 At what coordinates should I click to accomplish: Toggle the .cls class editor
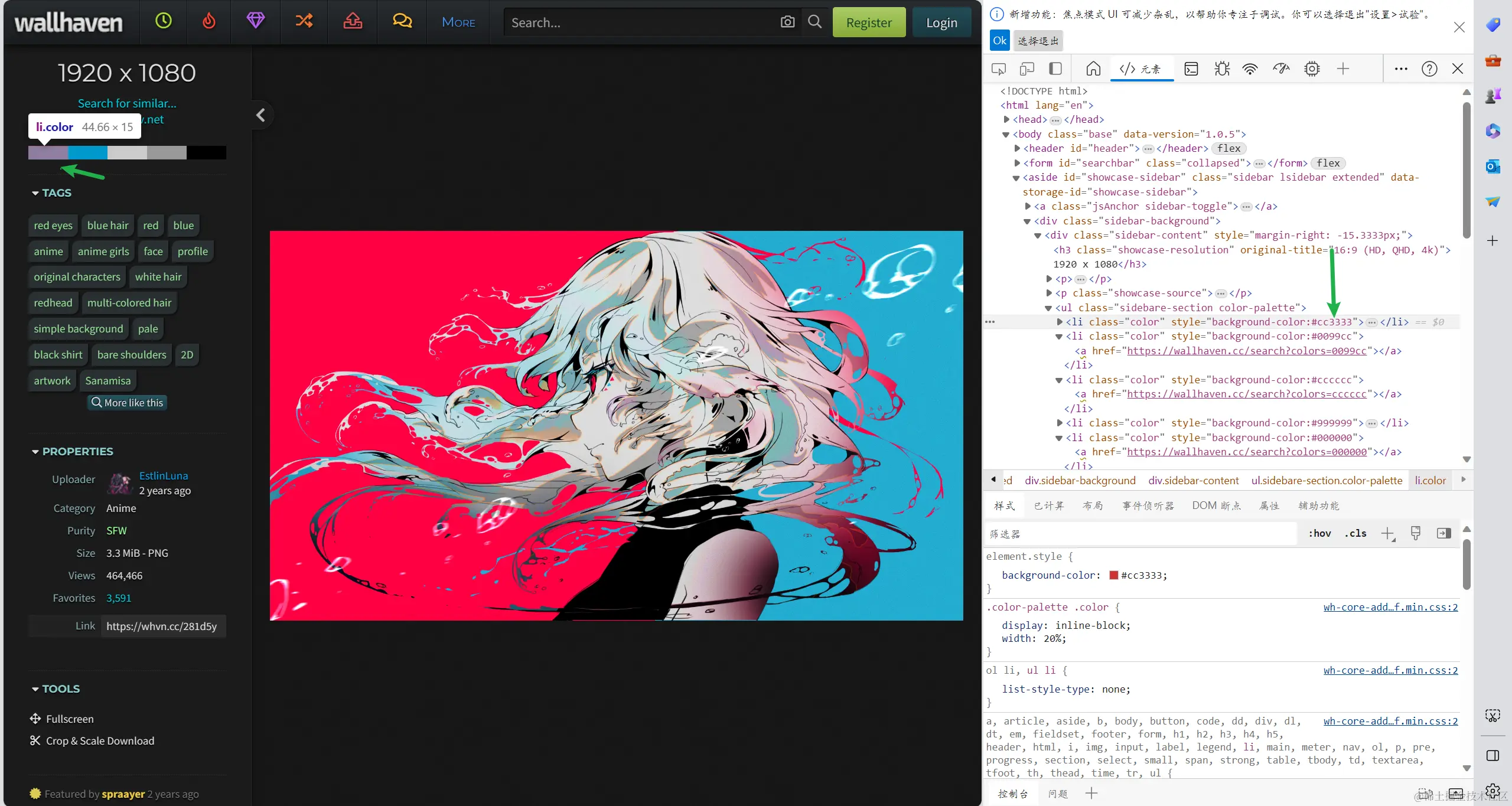1355,533
